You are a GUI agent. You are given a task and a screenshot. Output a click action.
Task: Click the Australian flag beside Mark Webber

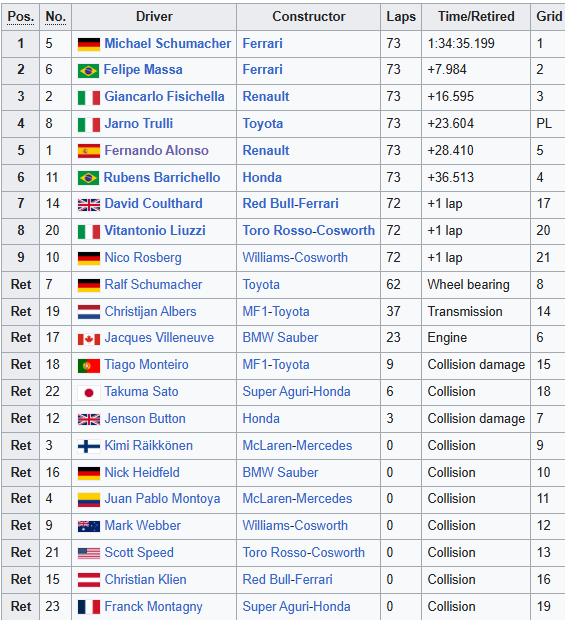click(x=89, y=527)
